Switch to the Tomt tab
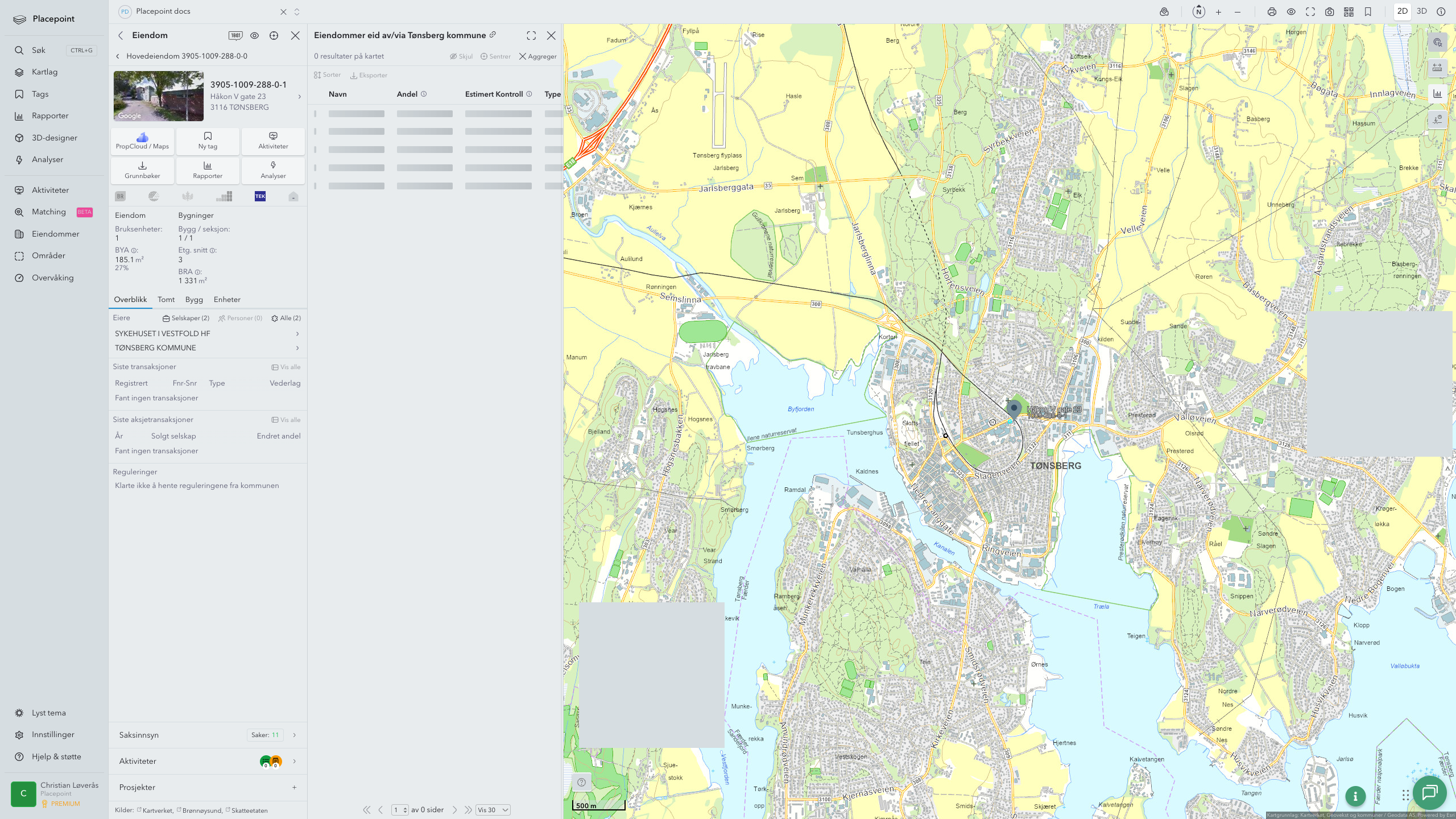Viewport: 1456px width, 819px height. coord(166,300)
